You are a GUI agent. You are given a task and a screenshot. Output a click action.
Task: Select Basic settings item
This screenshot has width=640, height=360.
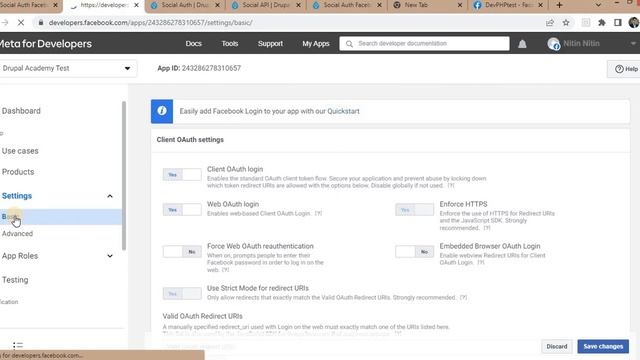point(60,217)
